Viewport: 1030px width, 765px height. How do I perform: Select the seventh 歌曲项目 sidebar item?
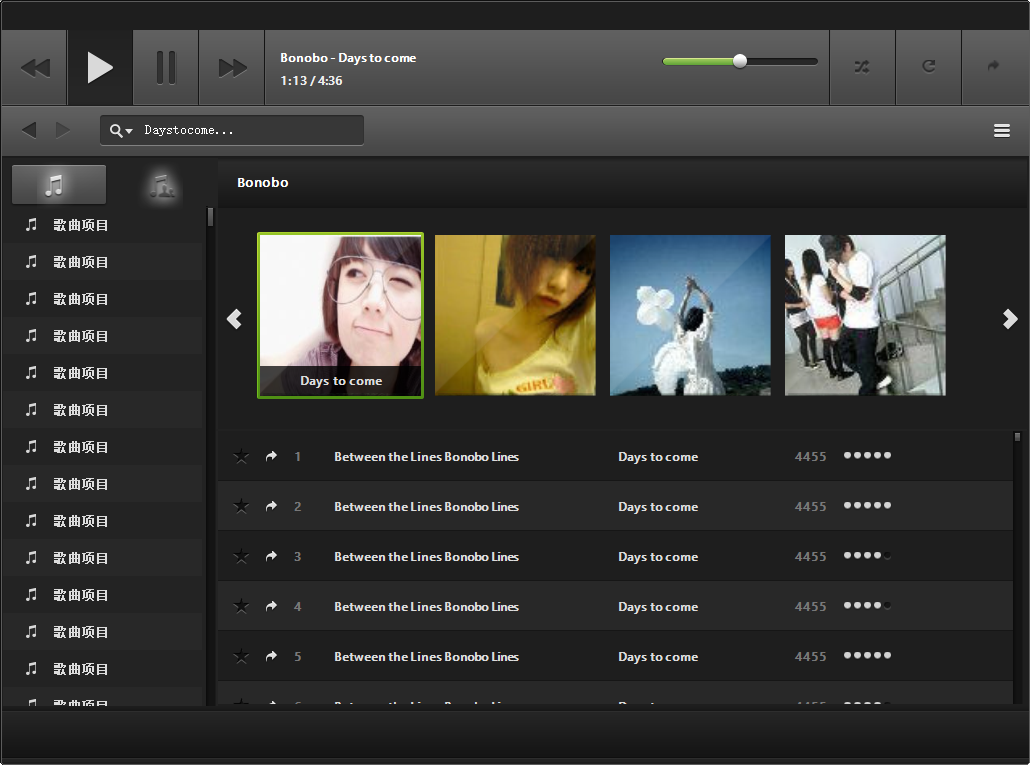click(102, 447)
